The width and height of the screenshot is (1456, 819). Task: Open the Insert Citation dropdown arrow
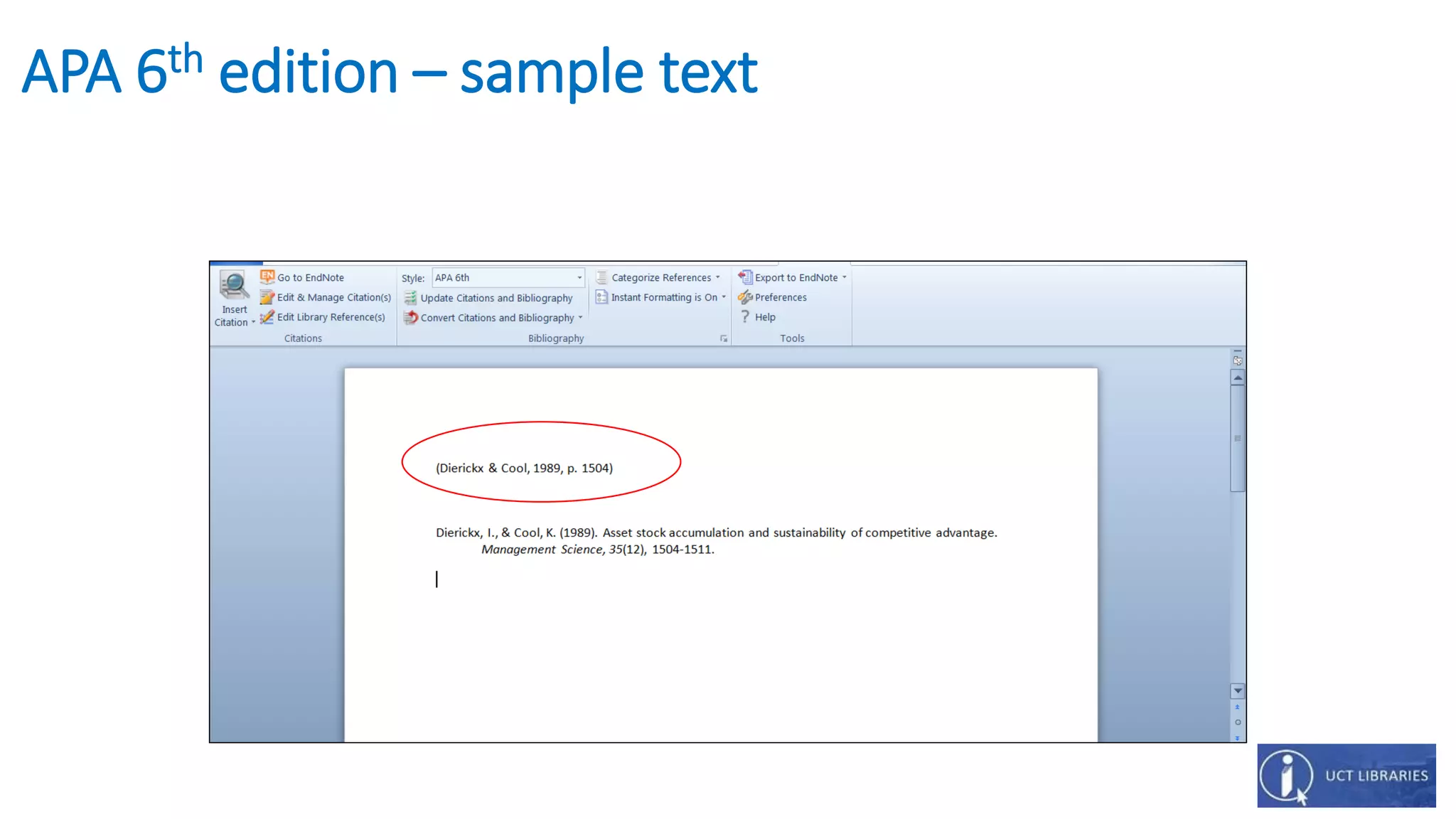coord(253,323)
